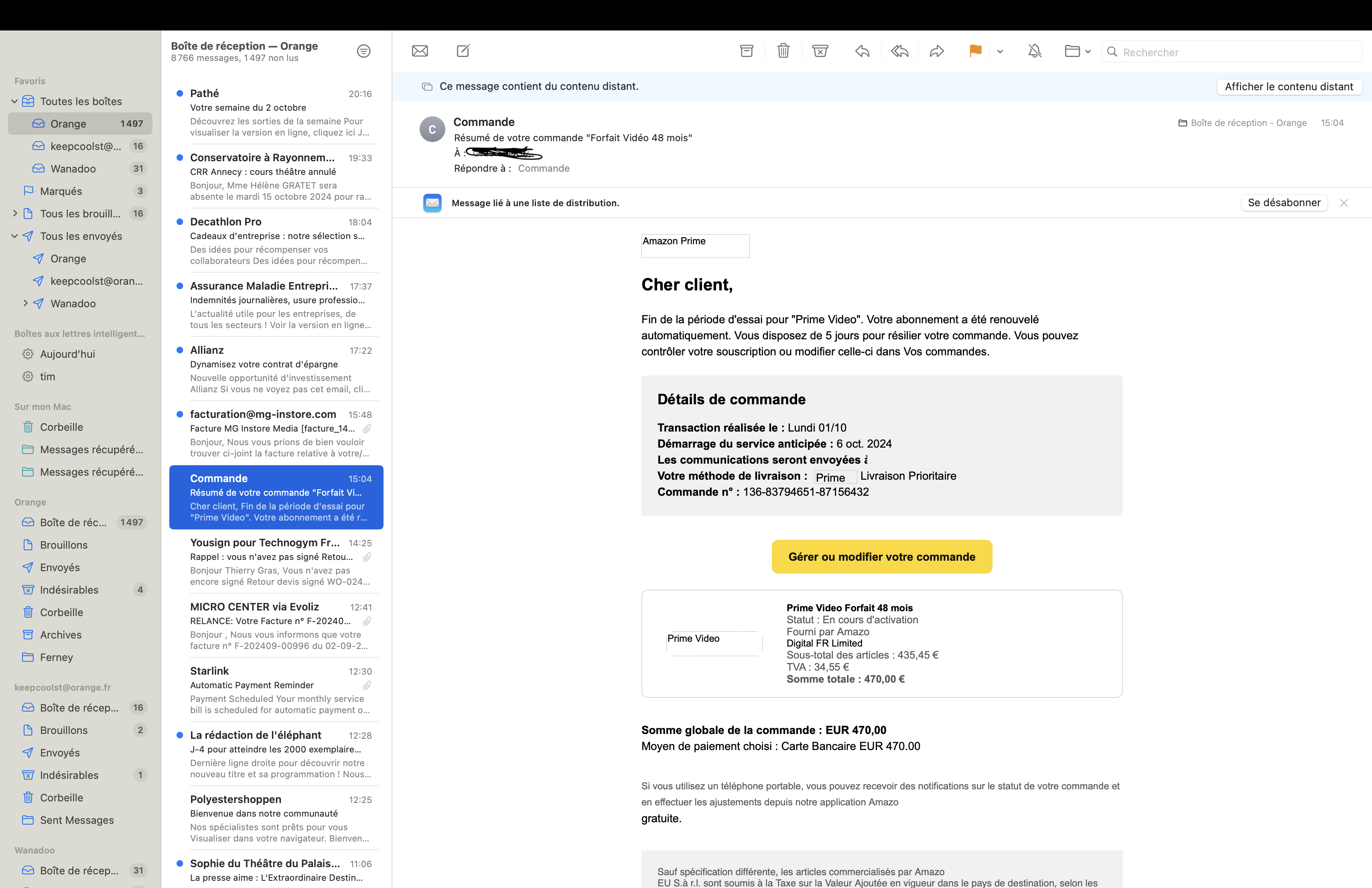Flag message with orange flag

975,51
